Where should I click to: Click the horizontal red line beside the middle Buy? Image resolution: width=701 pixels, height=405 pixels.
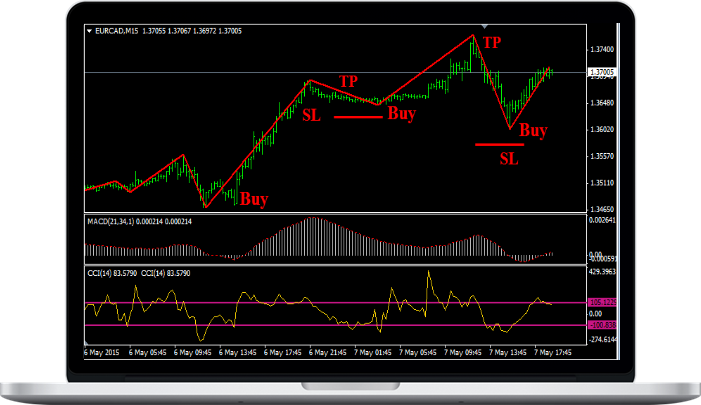point(357,116)
